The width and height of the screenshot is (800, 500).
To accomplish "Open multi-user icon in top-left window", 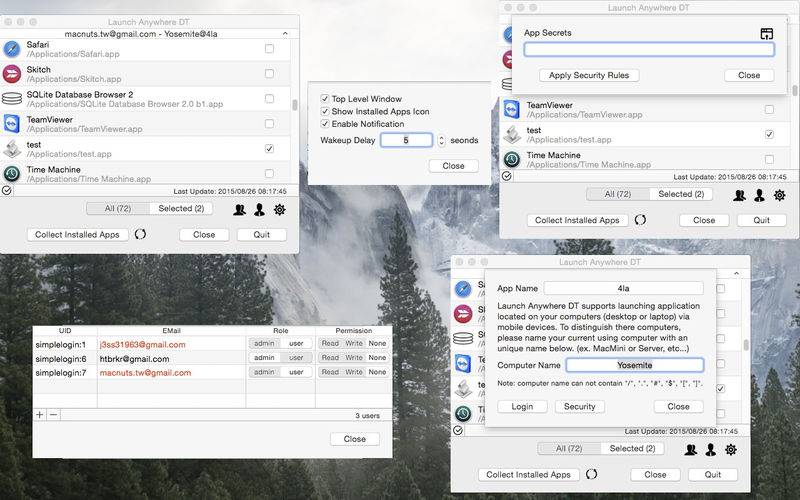I will click(239, 209).
